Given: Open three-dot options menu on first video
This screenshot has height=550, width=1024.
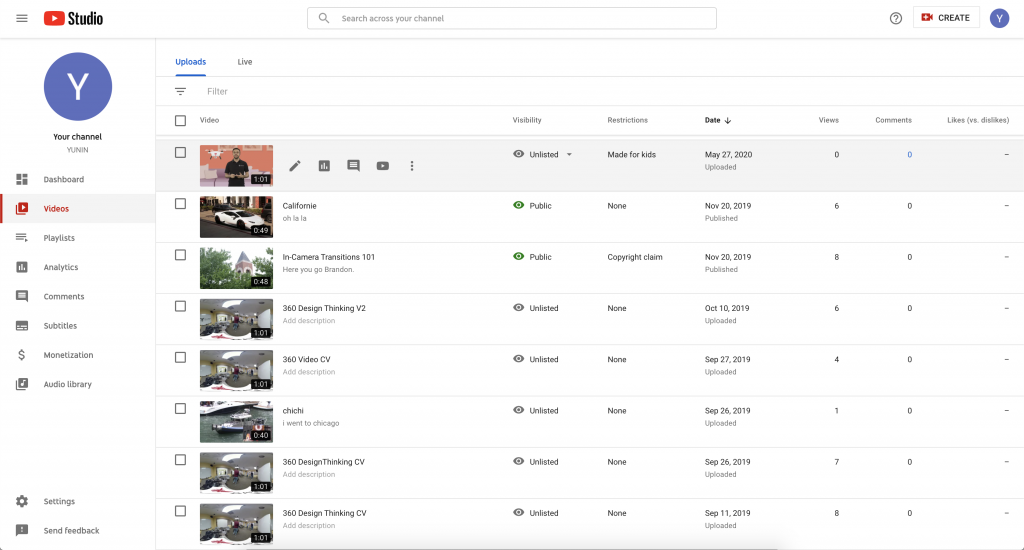Looking at the screenshot, I should pos(412,166).
